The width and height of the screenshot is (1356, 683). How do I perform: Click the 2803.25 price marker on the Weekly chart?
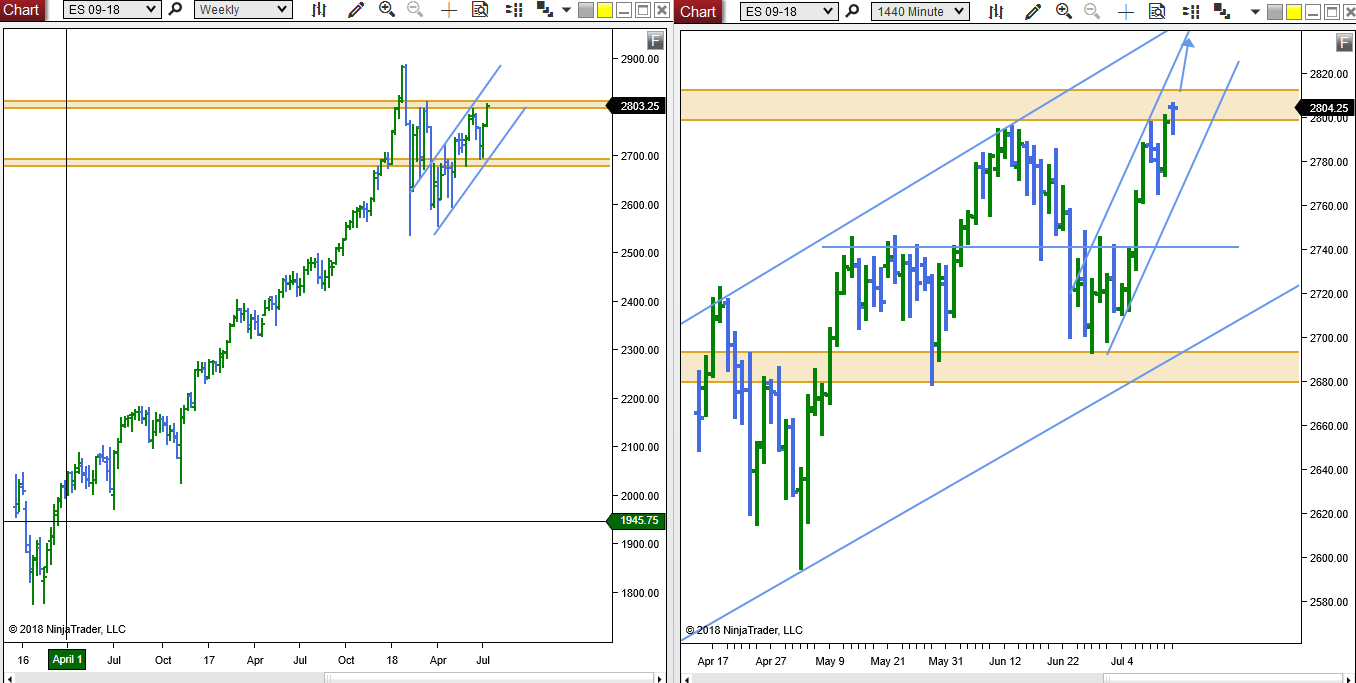click(x=635, y=106)
